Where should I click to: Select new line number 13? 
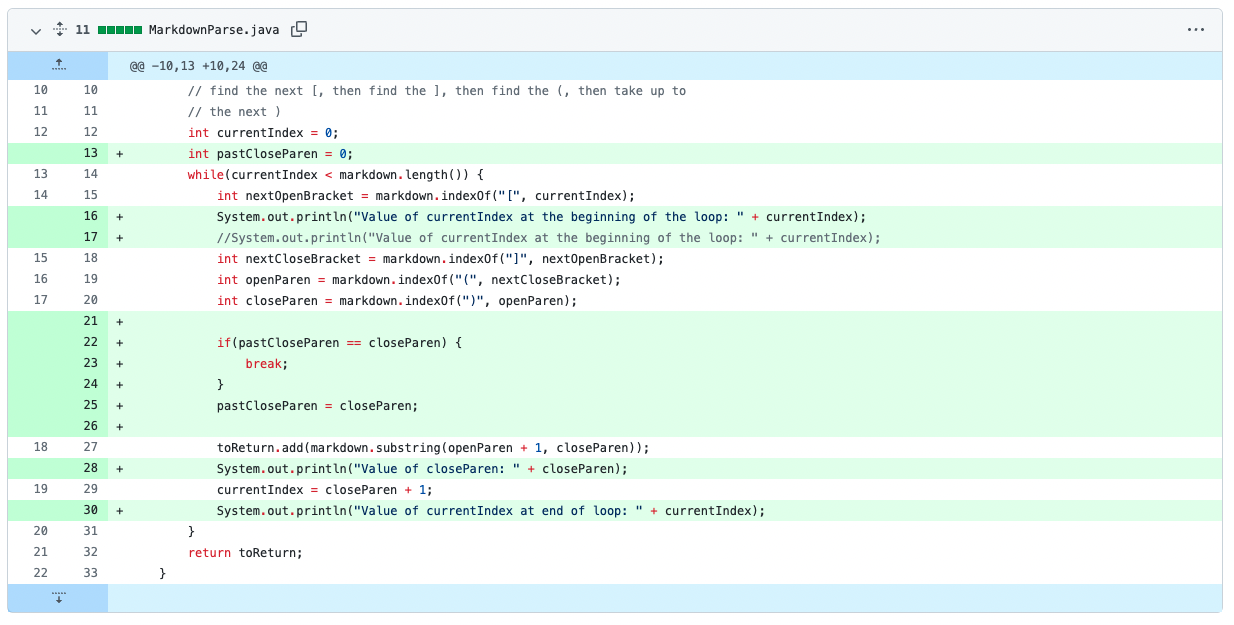click(90, 154)
